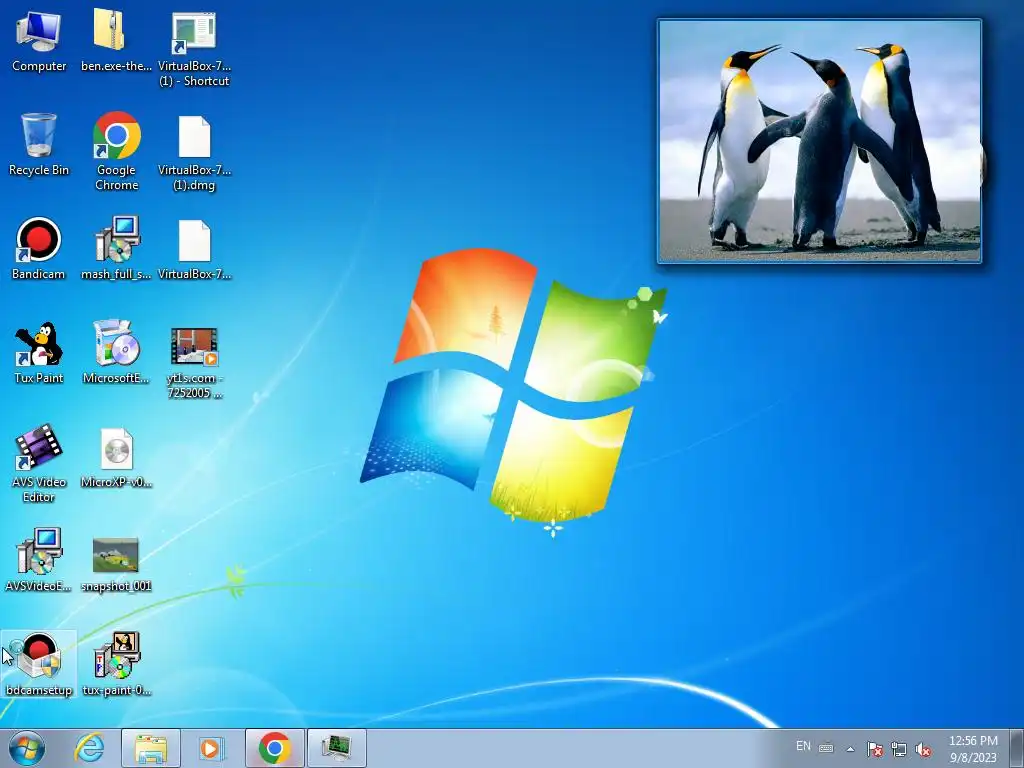1024x768 pixels.
Task: Select the mash_full_s installer icon
Action: 116,248
